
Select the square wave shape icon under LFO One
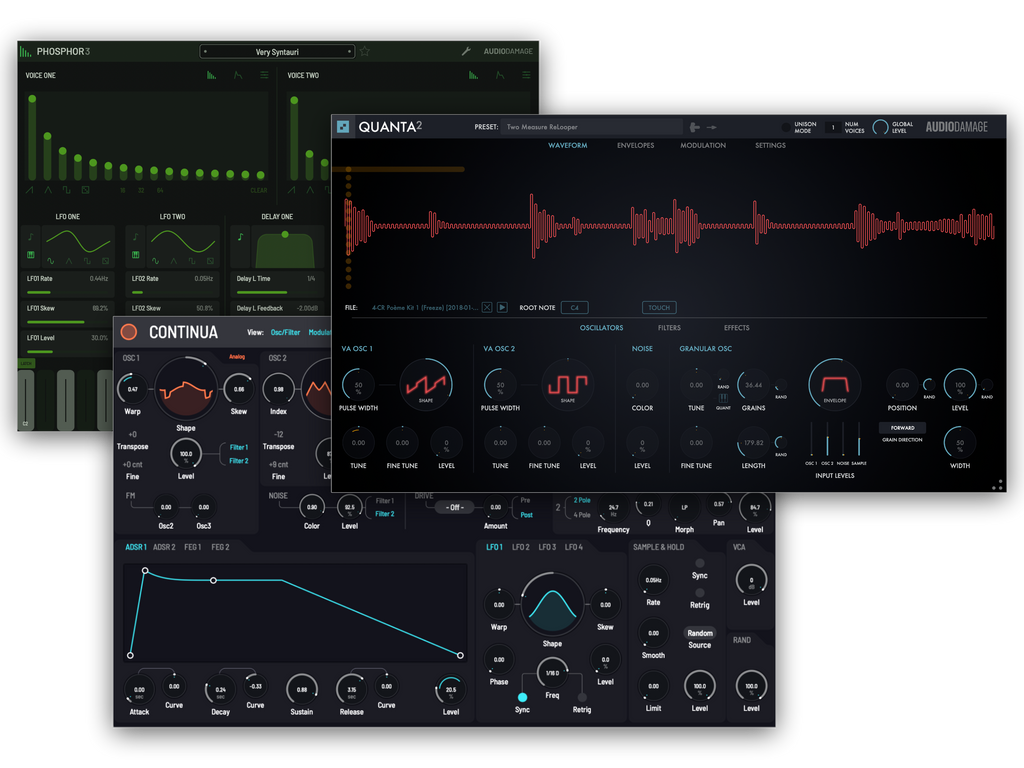click(x=88, y=260)
